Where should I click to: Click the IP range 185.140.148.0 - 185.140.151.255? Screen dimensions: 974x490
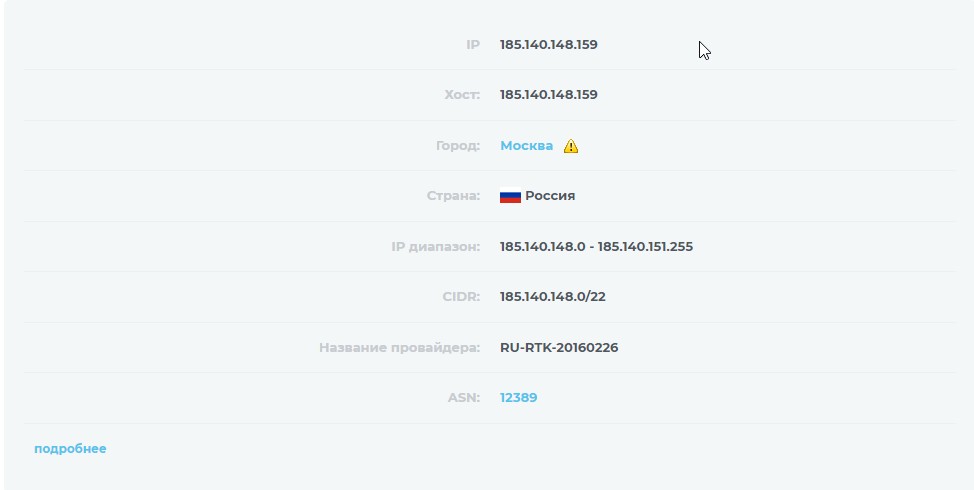click(x=596, y=247)
